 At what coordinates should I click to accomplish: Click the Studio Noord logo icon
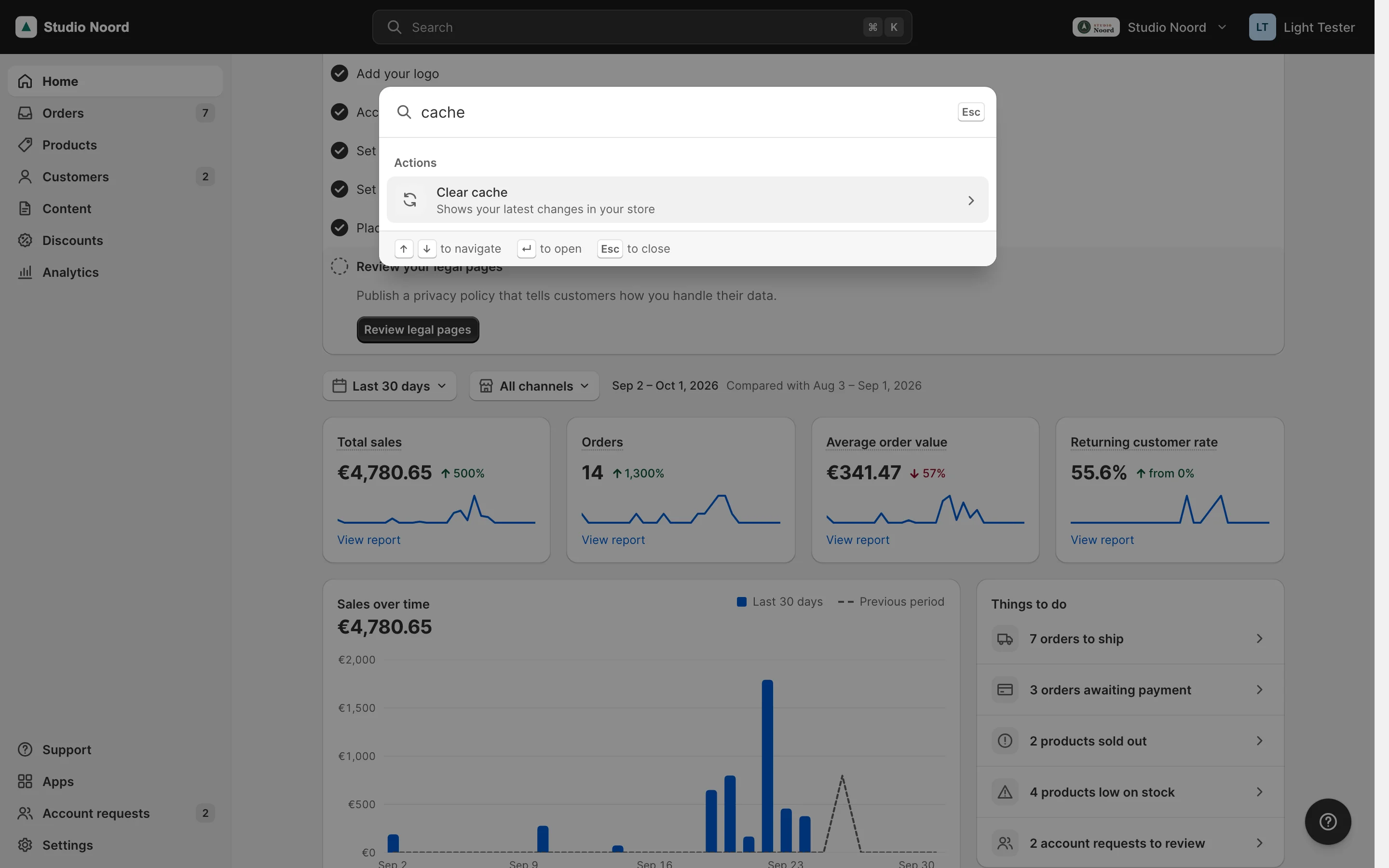(x=26, y=27)
